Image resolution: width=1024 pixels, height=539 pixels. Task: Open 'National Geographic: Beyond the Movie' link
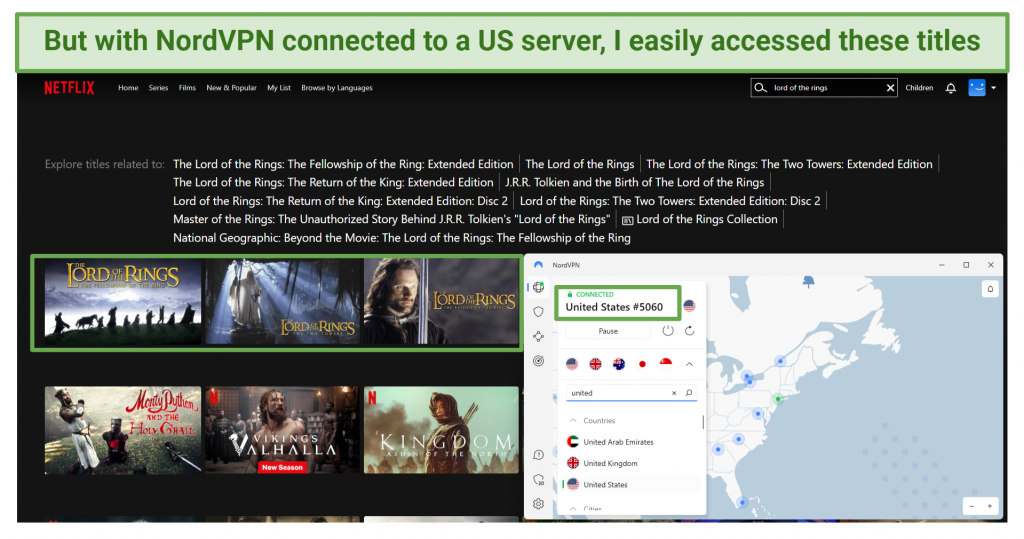point(402,238)
